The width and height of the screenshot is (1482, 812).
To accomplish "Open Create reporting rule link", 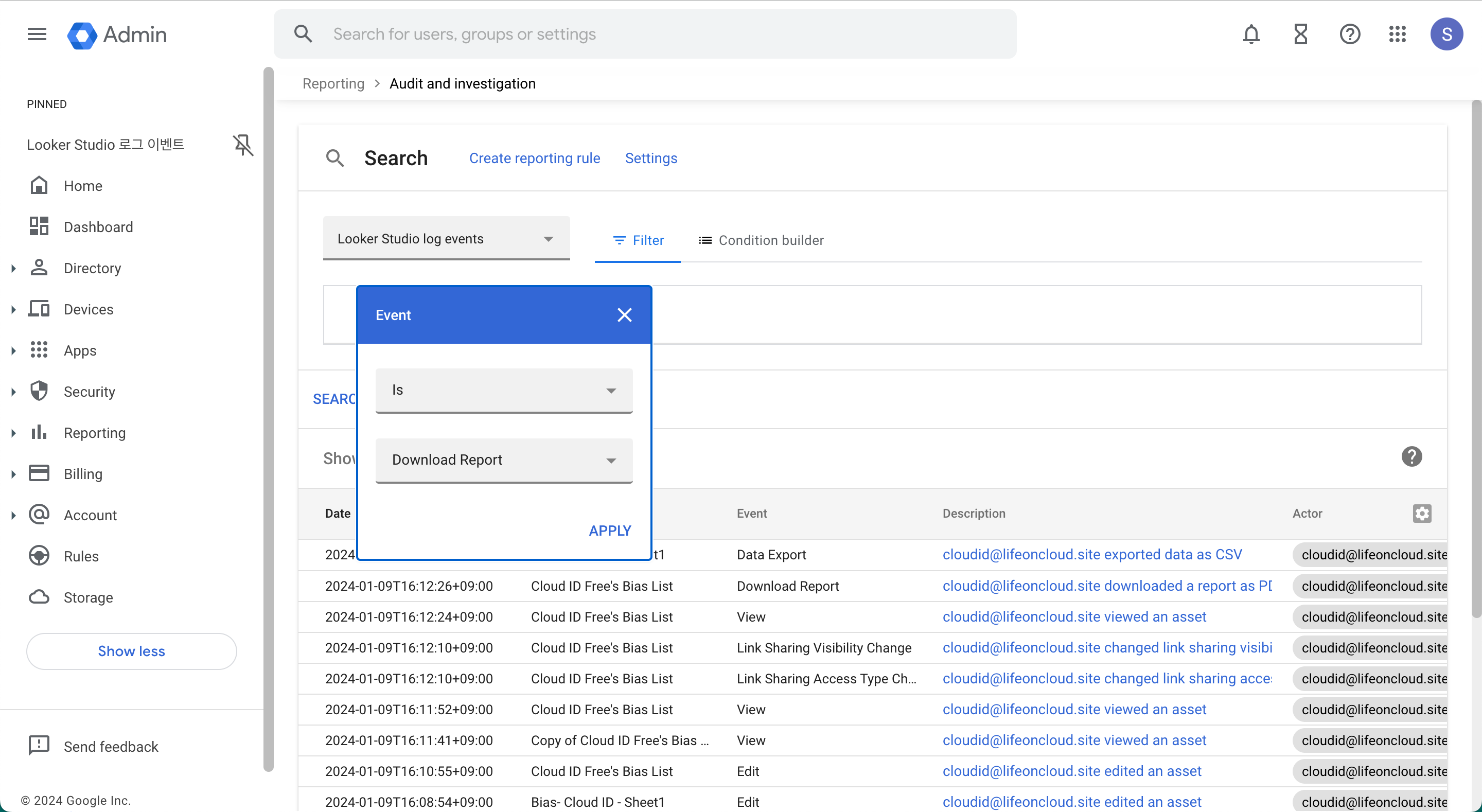I will (x=535, y=158).
